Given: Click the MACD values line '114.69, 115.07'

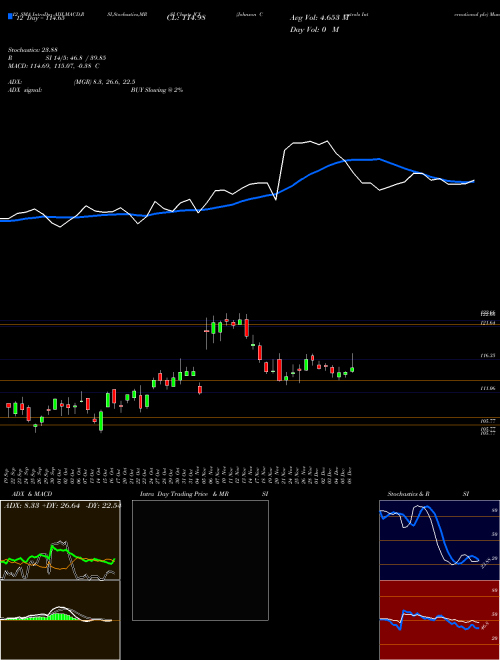Looking at the screenshot, I should [53, 66].
